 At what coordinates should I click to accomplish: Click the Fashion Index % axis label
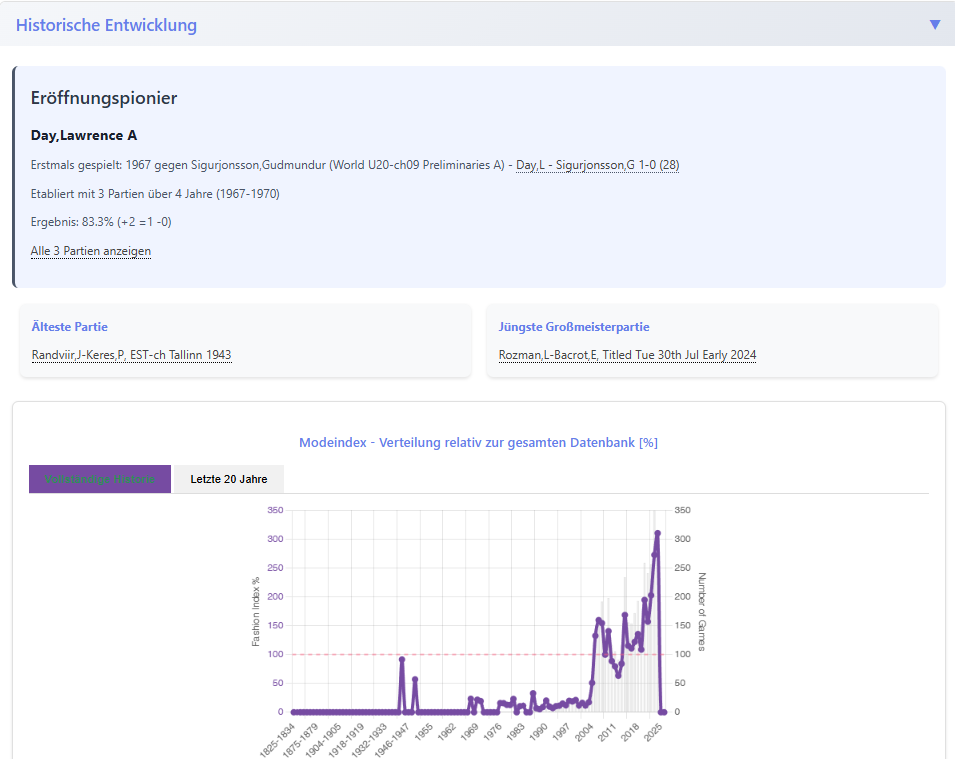[256, 611]
